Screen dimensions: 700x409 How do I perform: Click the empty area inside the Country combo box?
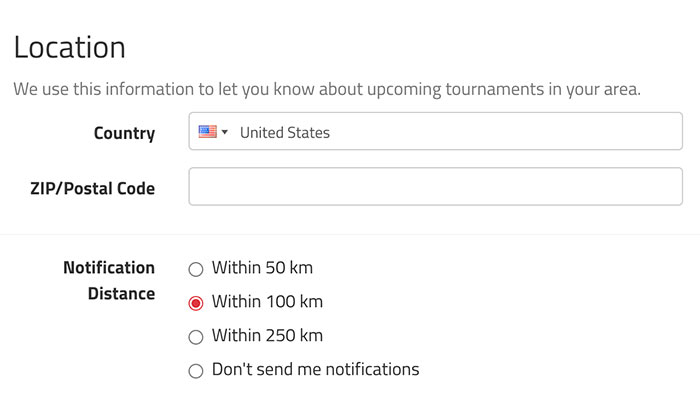(x=504, y=131)
